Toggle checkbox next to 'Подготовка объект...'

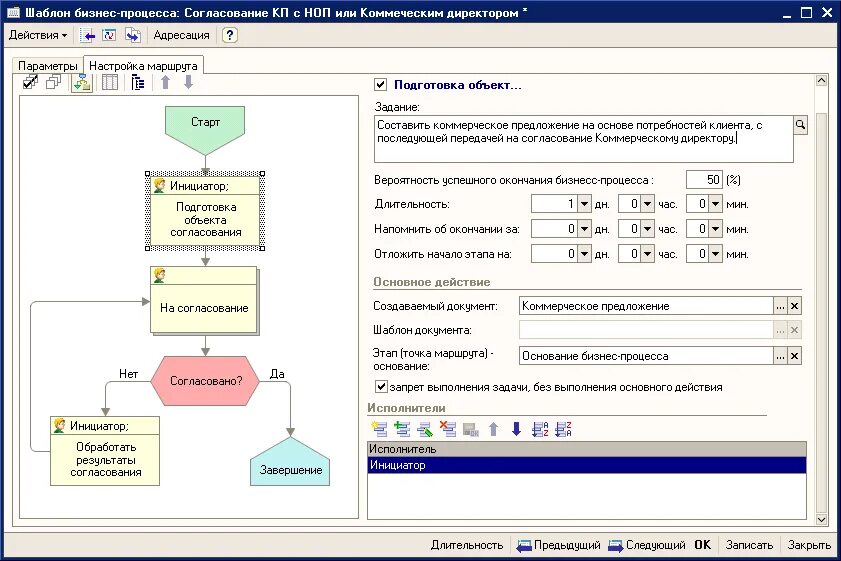(x=380, y=84)
